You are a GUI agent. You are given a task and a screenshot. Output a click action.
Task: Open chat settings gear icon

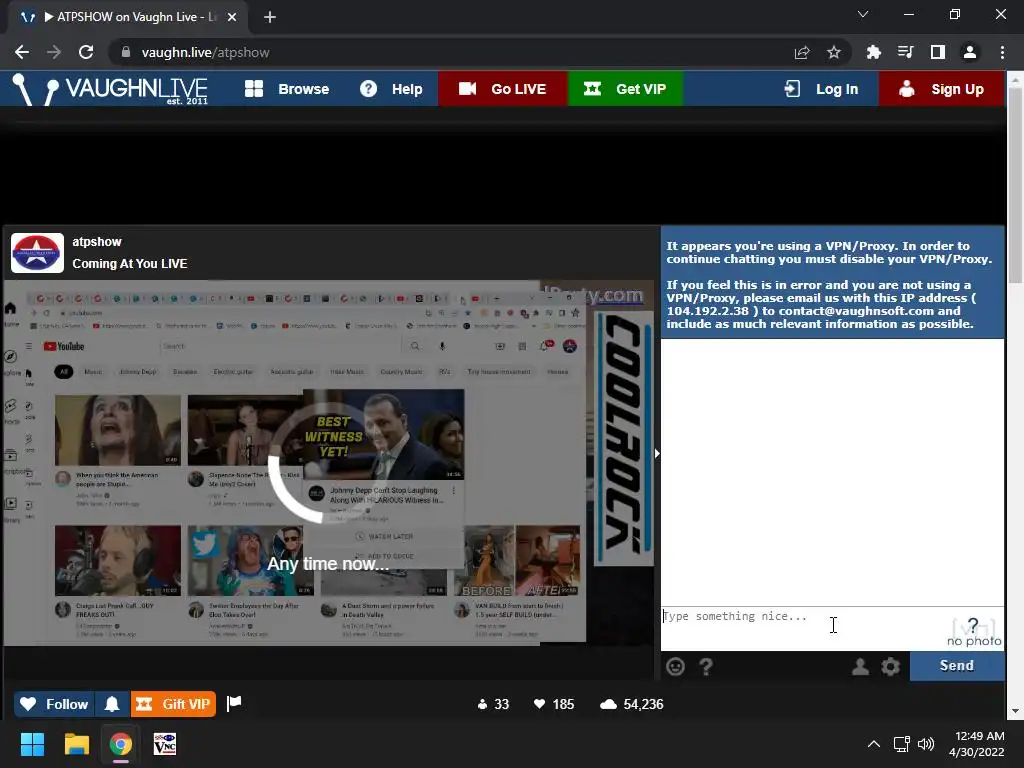click(x=890, y=666)
